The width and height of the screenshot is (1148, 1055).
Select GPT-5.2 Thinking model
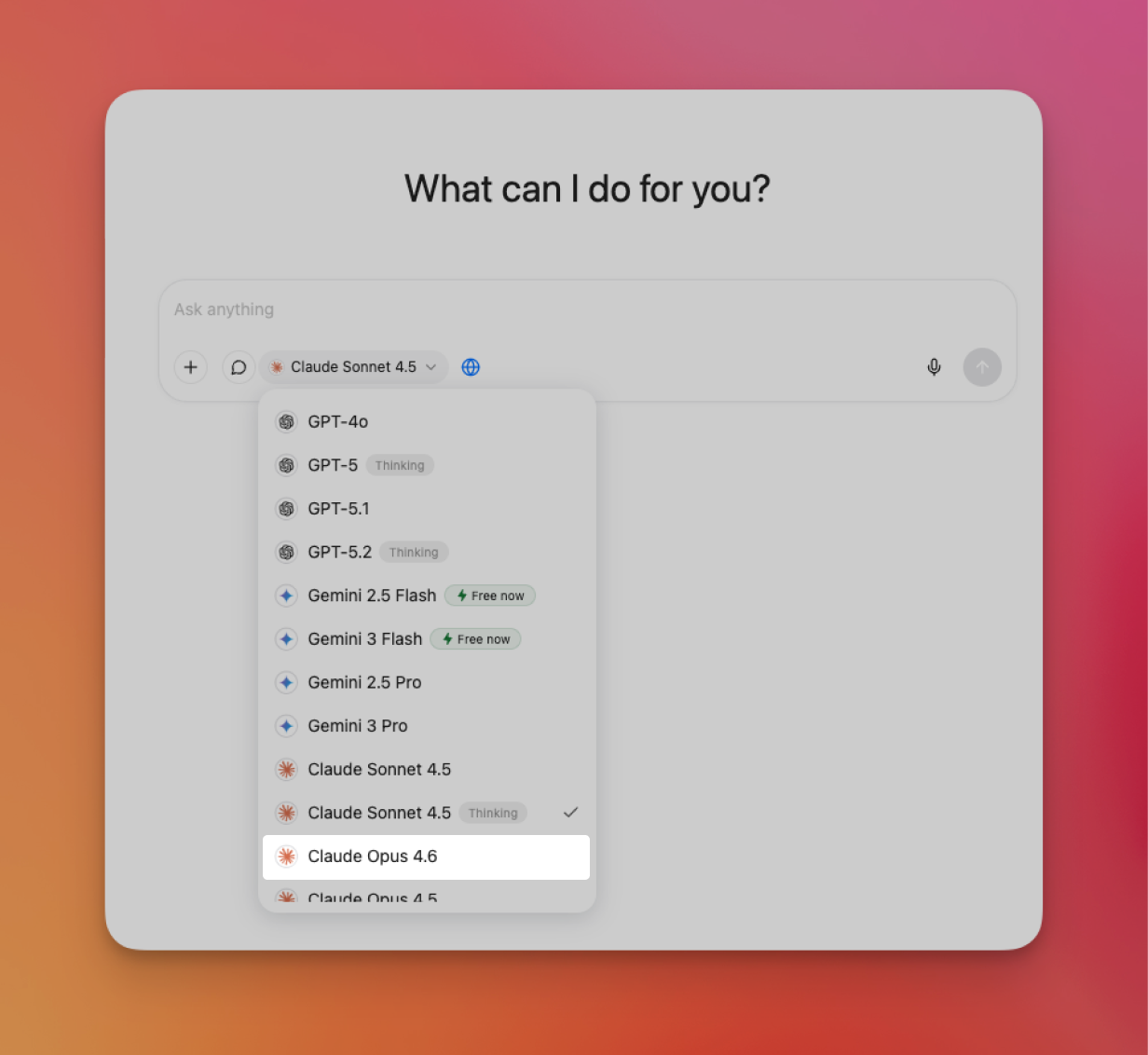tap(427, 553)
